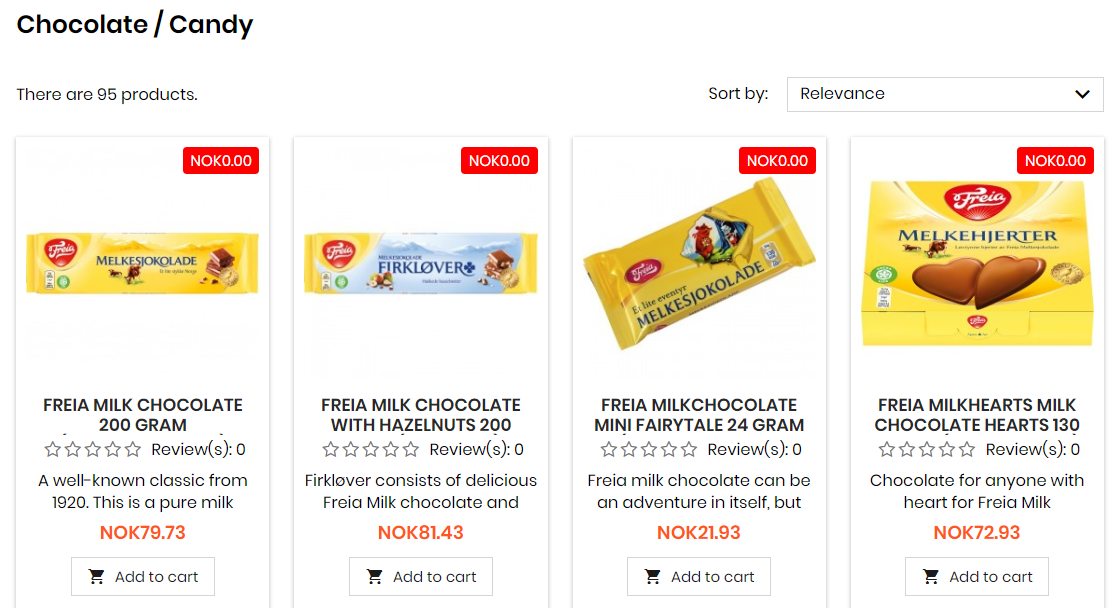Click cart icon under Mini Fairytale chocolate
Viewport: 1115px width, 608px height.
[x=652, y=577]
